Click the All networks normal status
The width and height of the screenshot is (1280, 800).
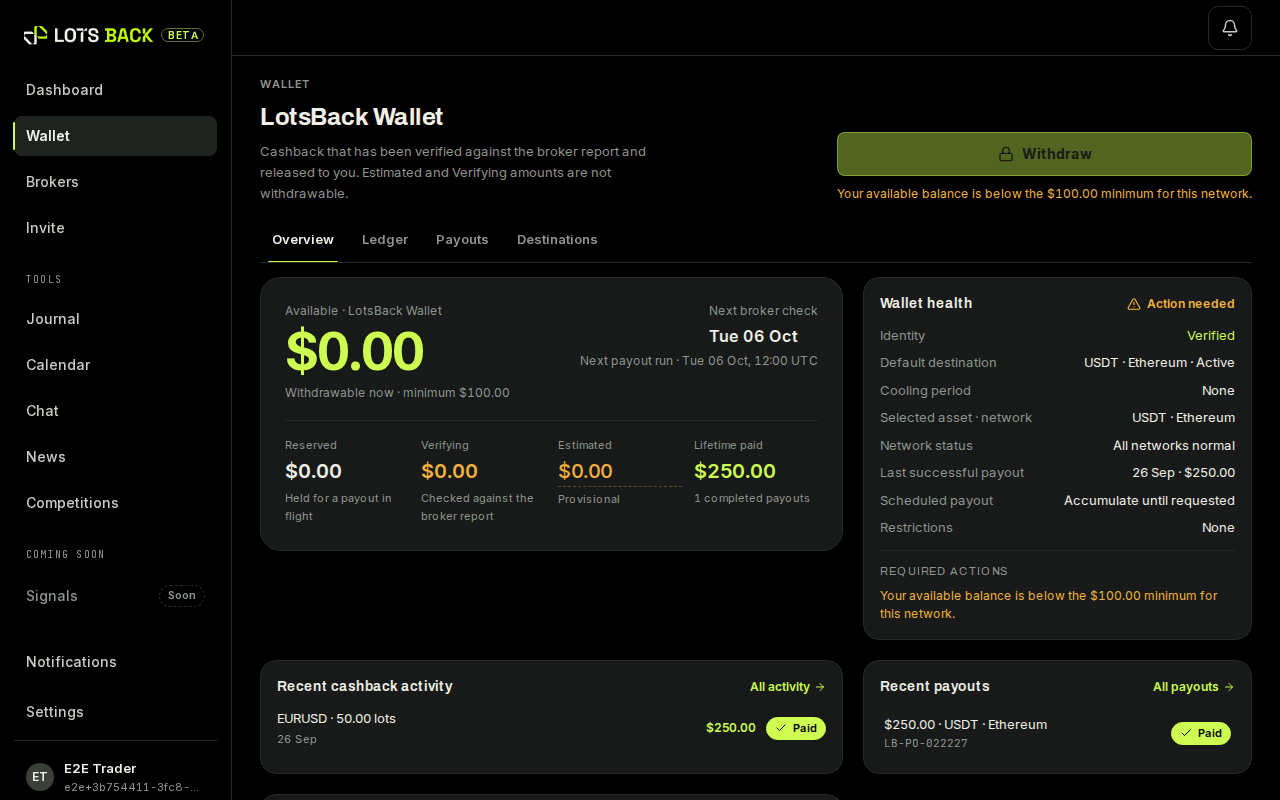click(x=1174, y=446)
